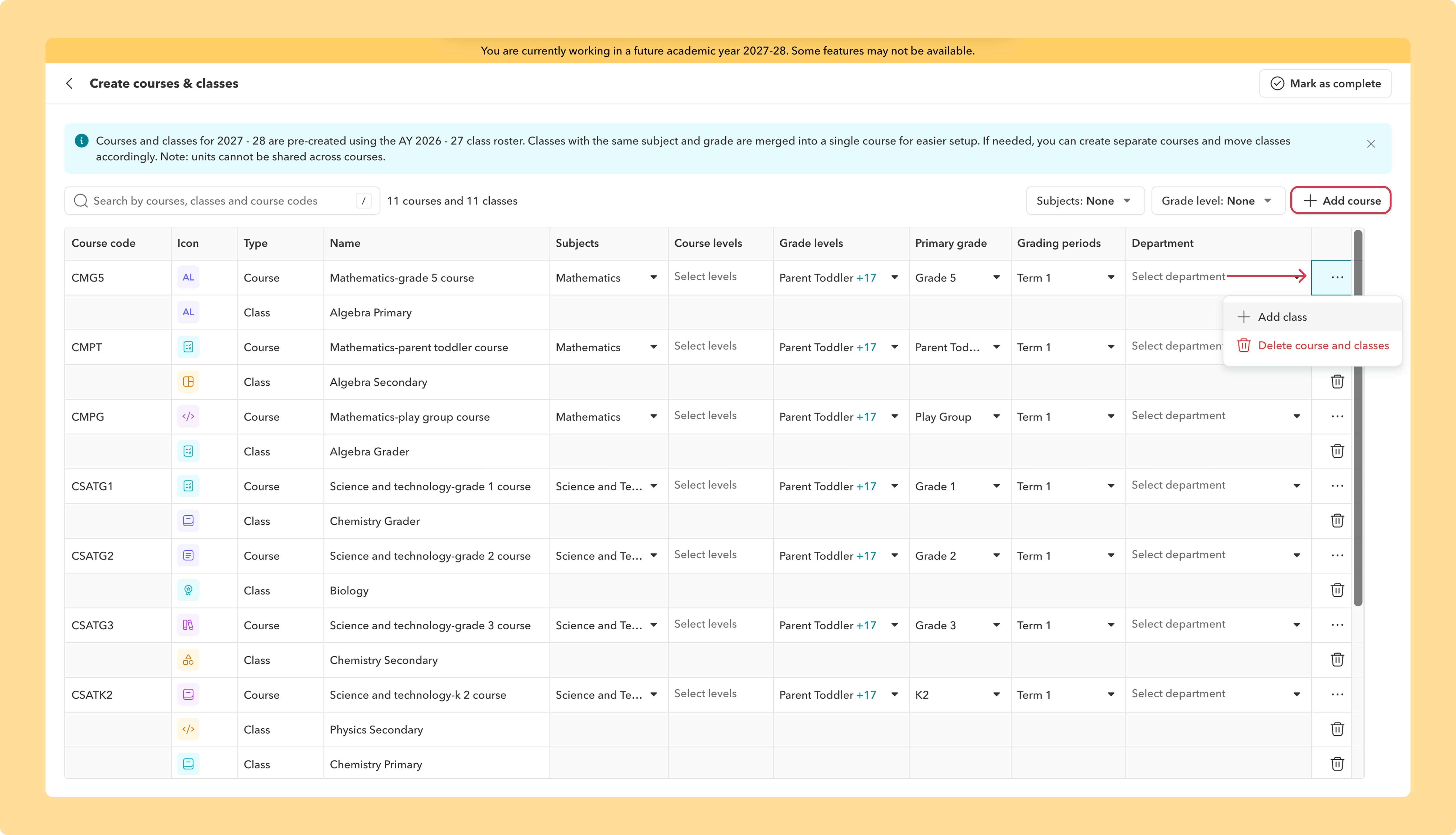Click the AL icon of Algebra Primary class

click(188, 313)
